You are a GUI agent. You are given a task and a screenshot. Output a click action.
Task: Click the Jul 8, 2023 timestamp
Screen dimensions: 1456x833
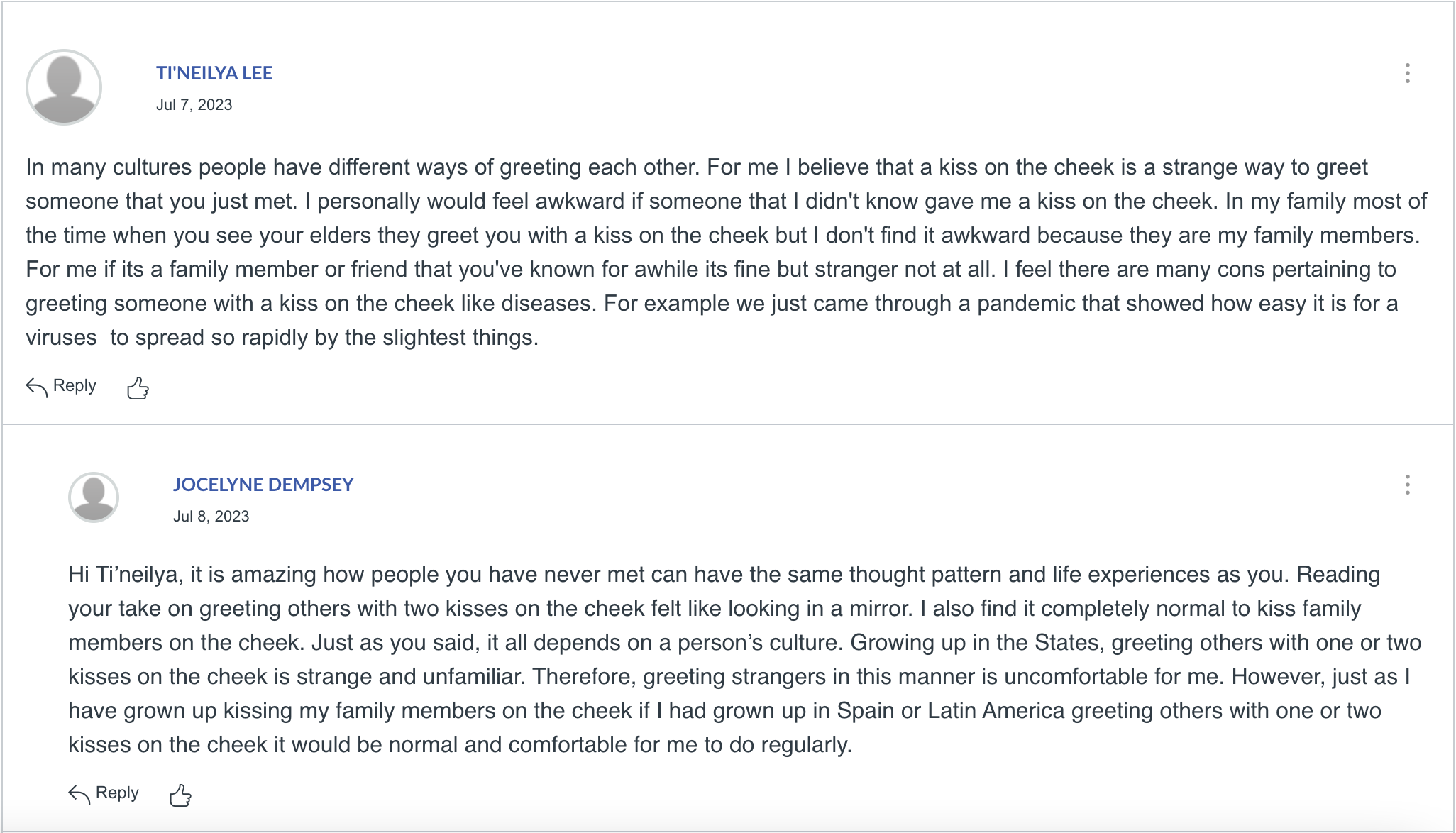point(211,517)
